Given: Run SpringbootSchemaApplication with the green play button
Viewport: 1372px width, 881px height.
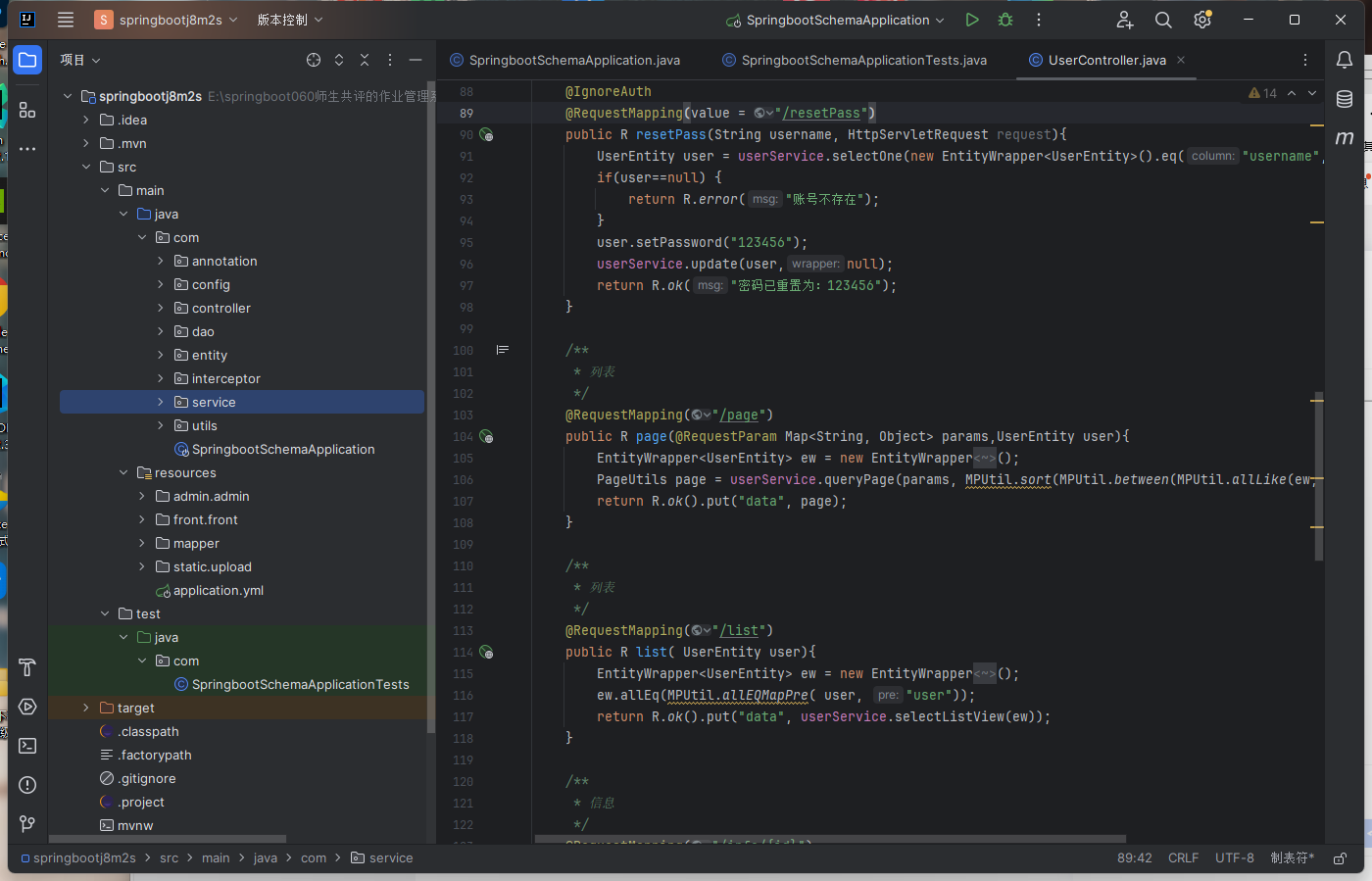Looking at the screenshot, I should (x=971, y=19).
